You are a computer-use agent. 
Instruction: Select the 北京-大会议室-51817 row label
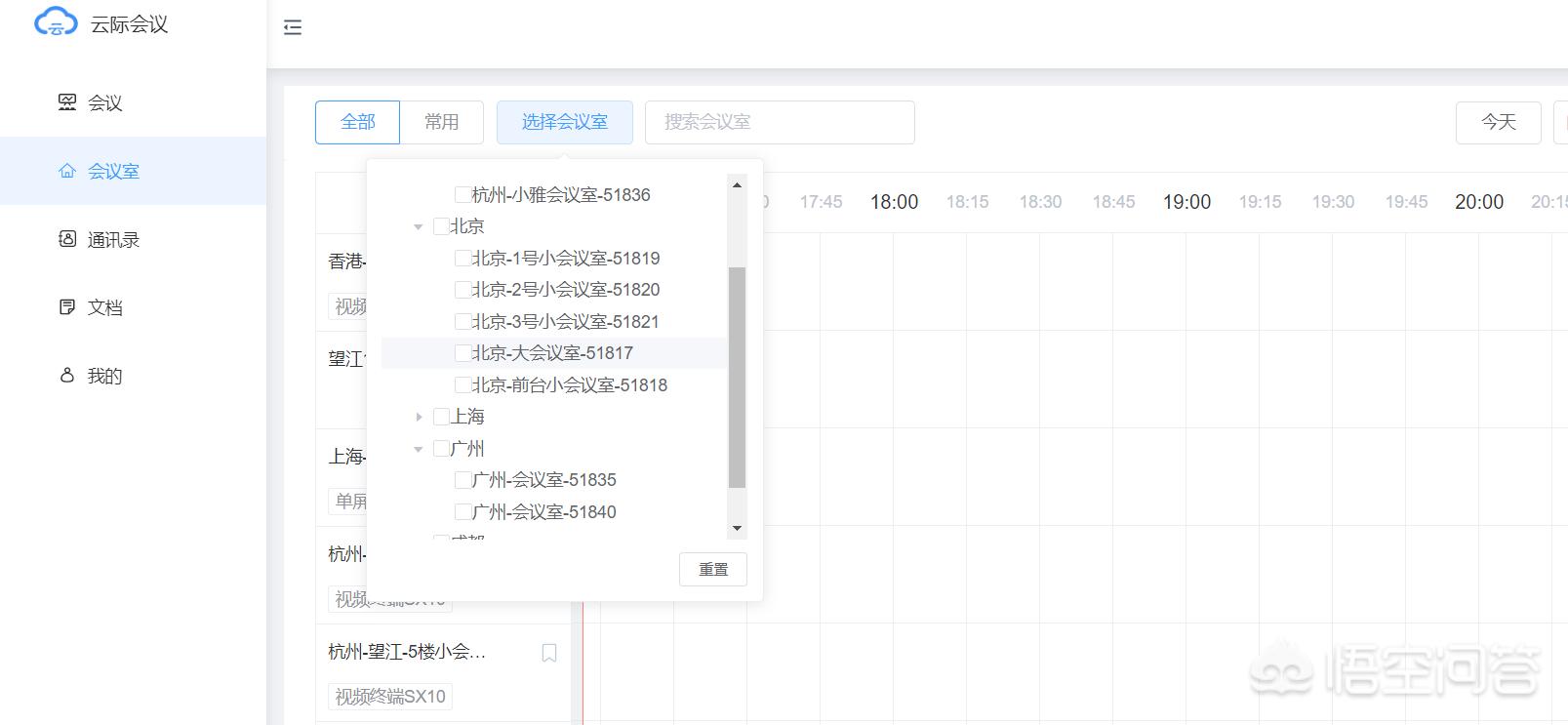552,353
